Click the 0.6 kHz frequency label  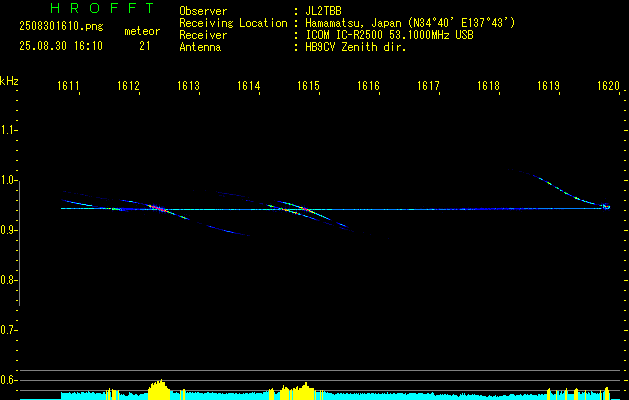point(8,380)
